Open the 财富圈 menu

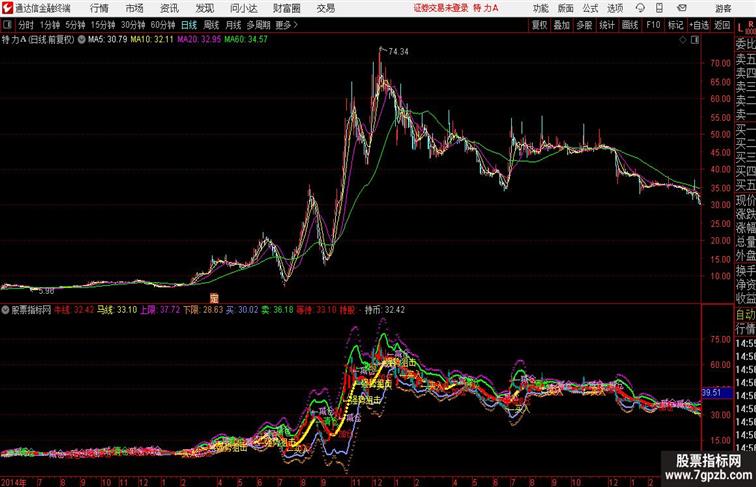pyautogui.click(x=286, y=8)
